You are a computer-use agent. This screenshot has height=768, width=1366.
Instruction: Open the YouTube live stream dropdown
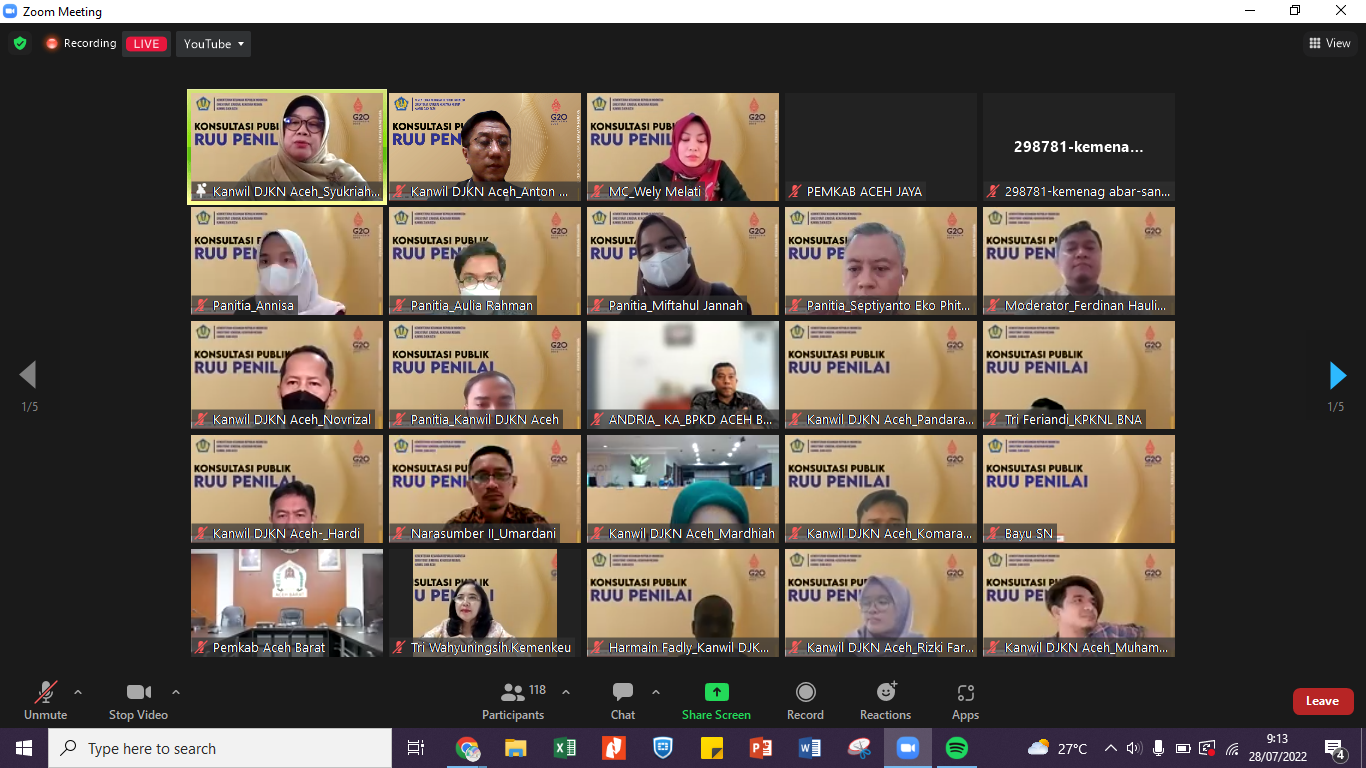tap(214, 44)
